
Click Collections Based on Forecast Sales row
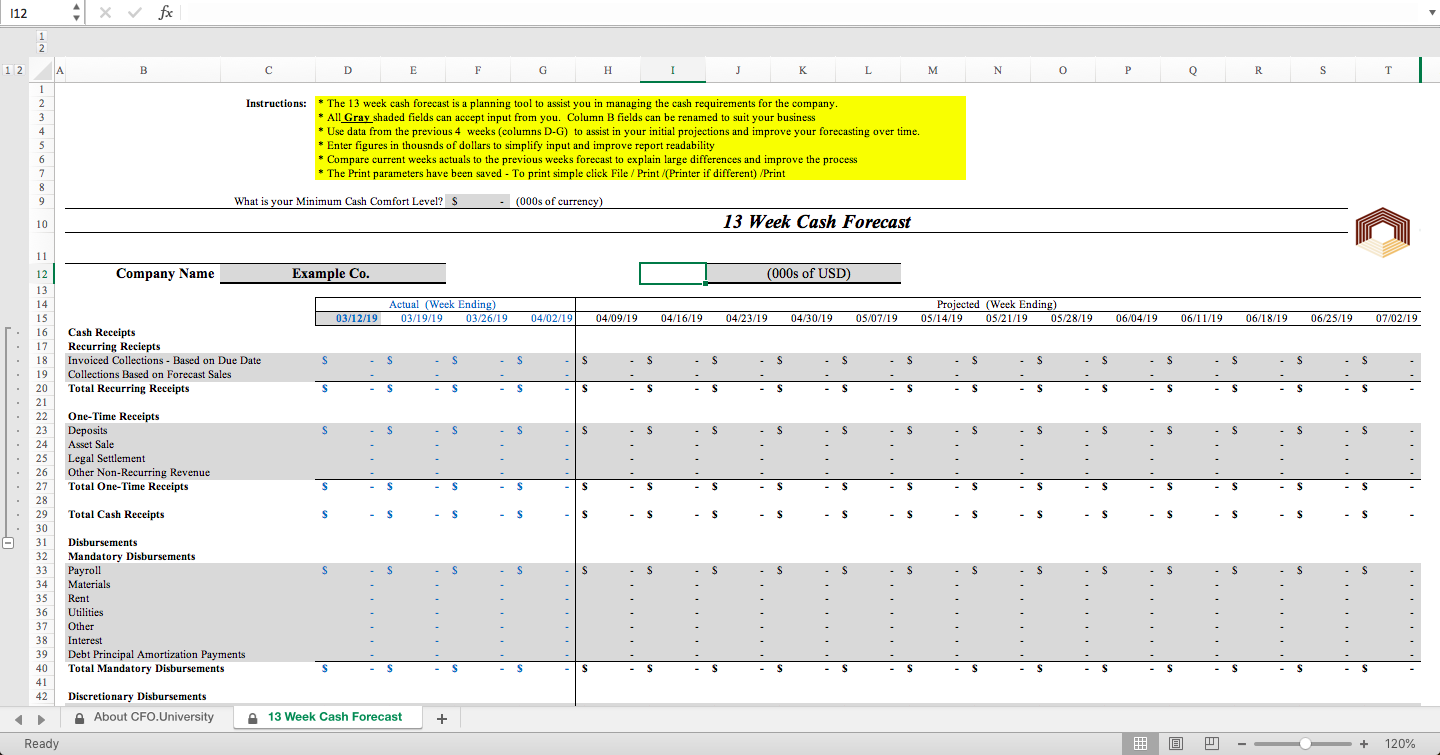(149, 374)
